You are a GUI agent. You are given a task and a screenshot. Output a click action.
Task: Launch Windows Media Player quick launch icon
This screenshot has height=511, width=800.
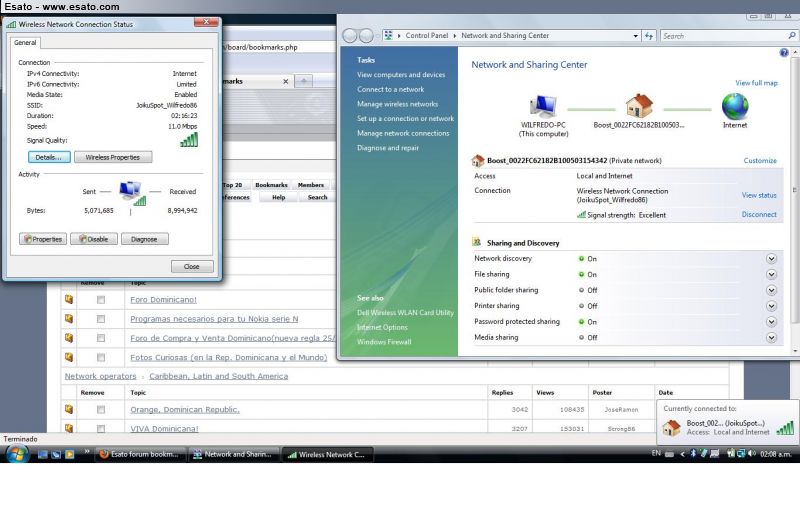pos(69,454)
